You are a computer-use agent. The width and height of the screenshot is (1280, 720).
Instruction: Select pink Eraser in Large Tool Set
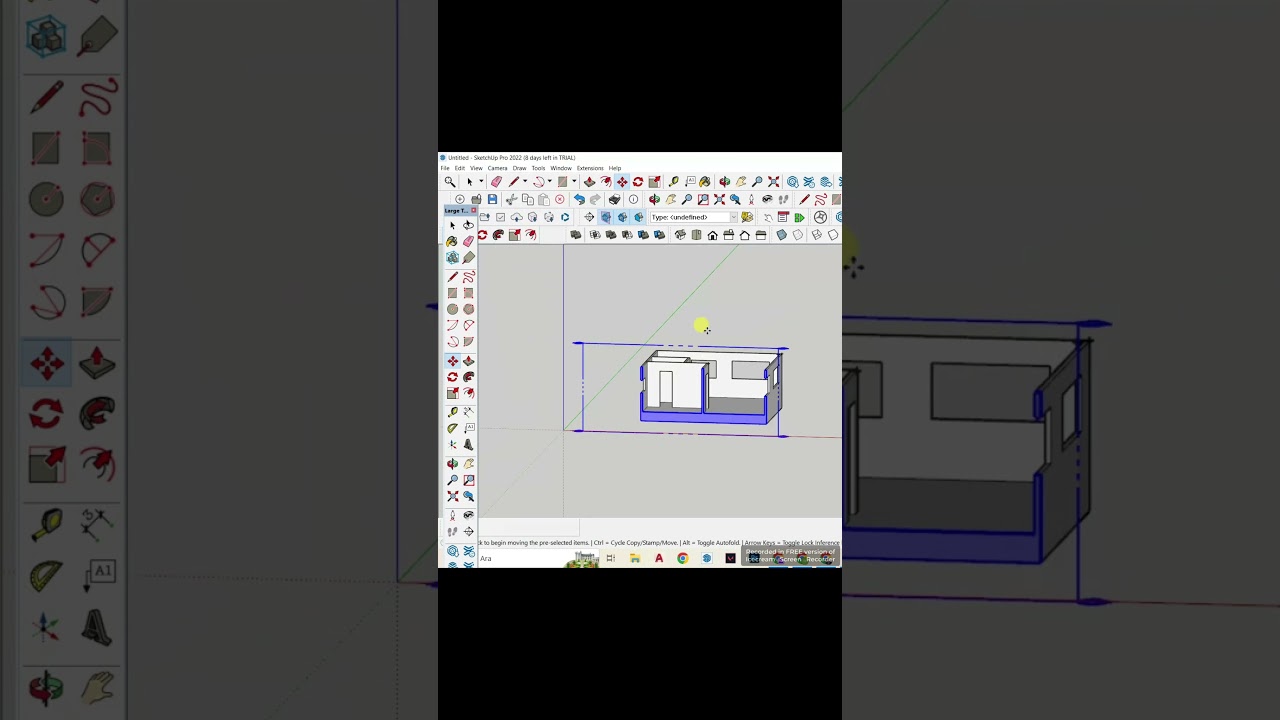[469, 240]
